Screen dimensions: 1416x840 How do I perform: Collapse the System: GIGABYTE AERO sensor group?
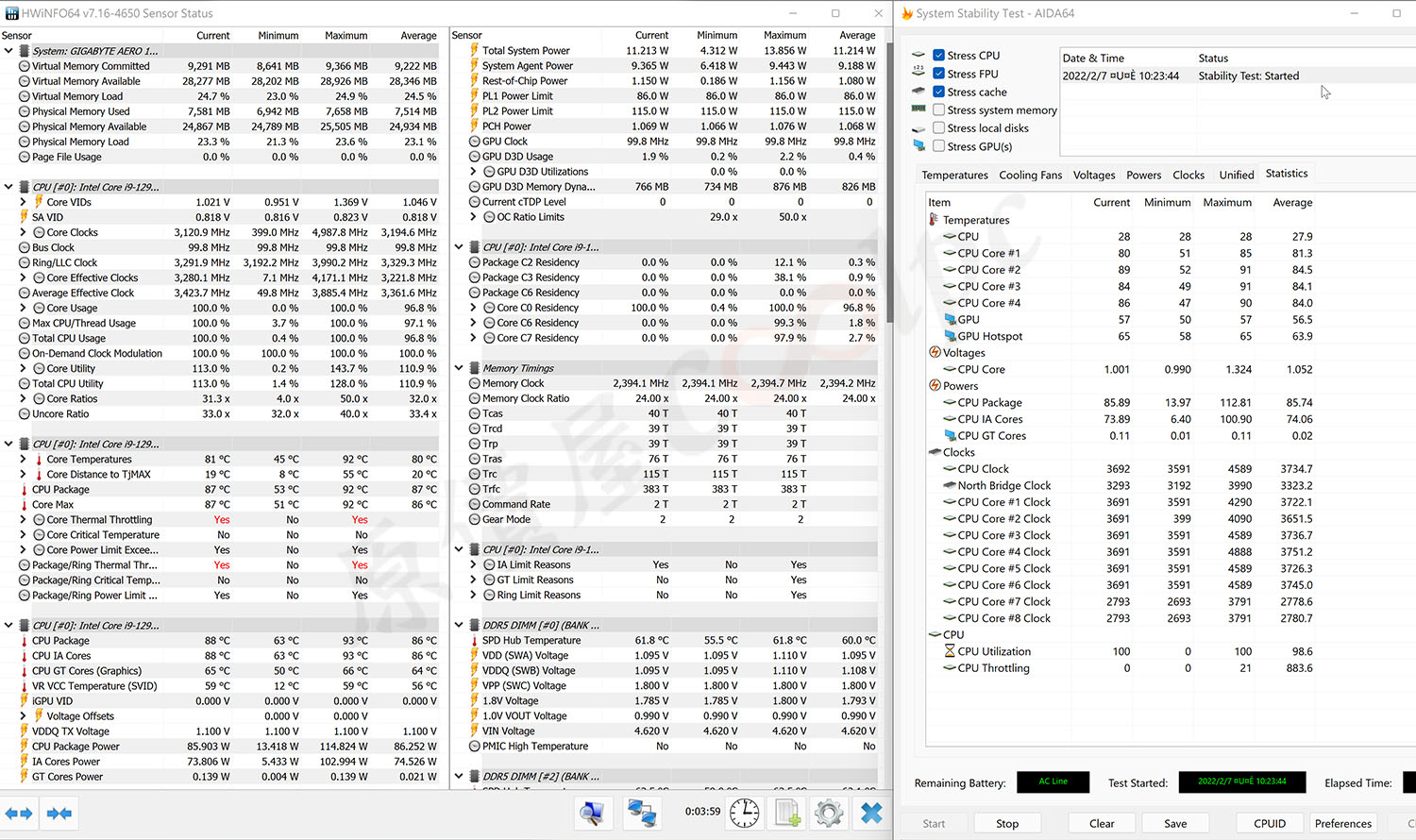[8, 51]
